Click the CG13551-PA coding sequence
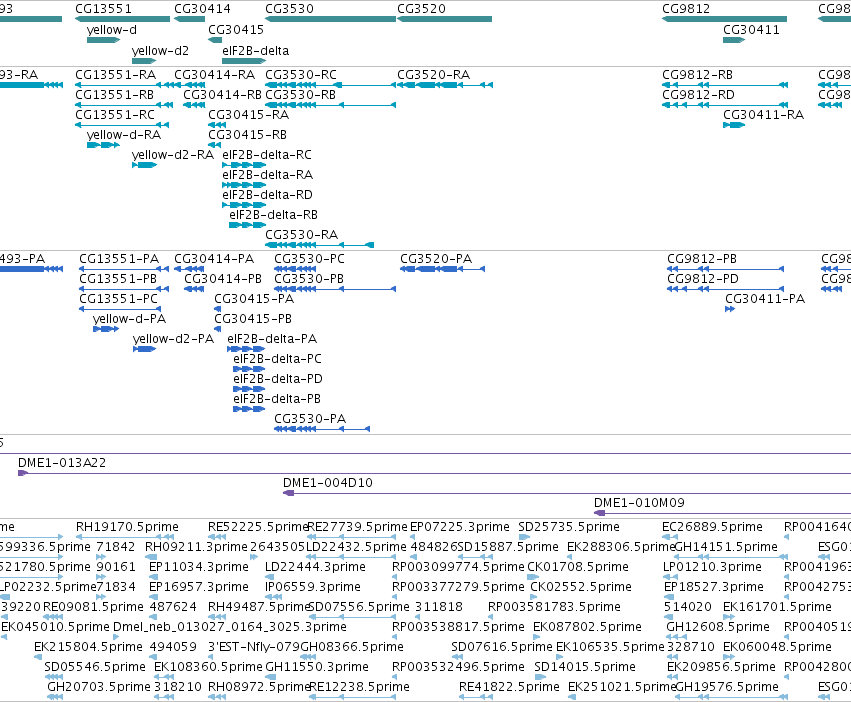The height and width of the screenshot is (702, 851). (124, 269)
